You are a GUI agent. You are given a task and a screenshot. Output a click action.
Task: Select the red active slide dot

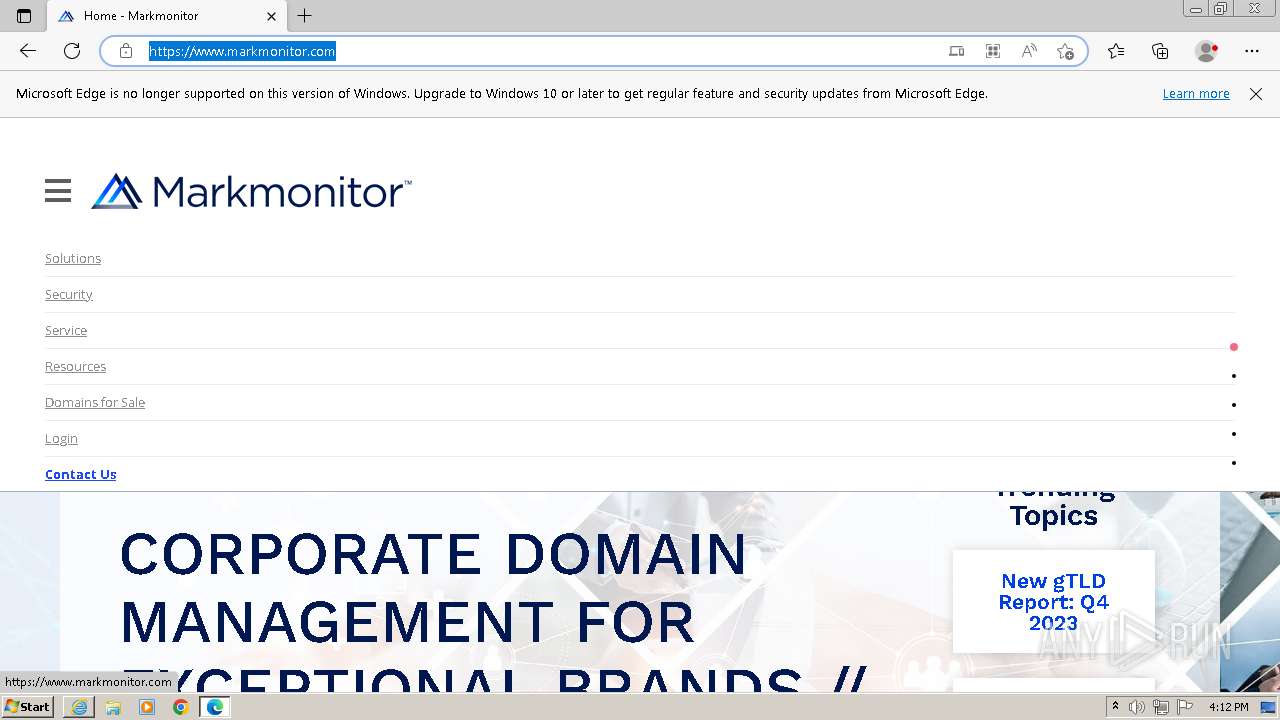click(x=1234, y=347)
